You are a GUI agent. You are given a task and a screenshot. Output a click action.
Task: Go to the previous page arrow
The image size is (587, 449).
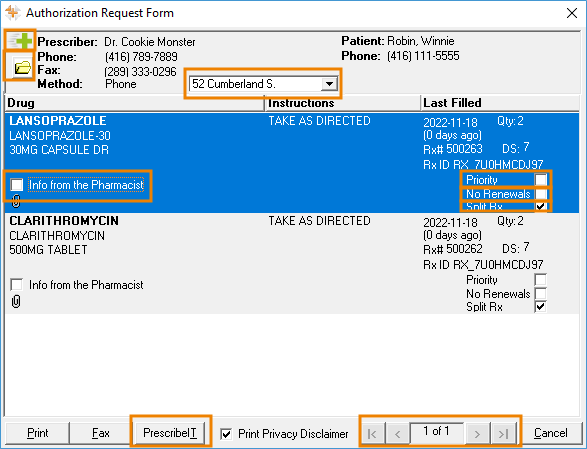tap(398, 433)
